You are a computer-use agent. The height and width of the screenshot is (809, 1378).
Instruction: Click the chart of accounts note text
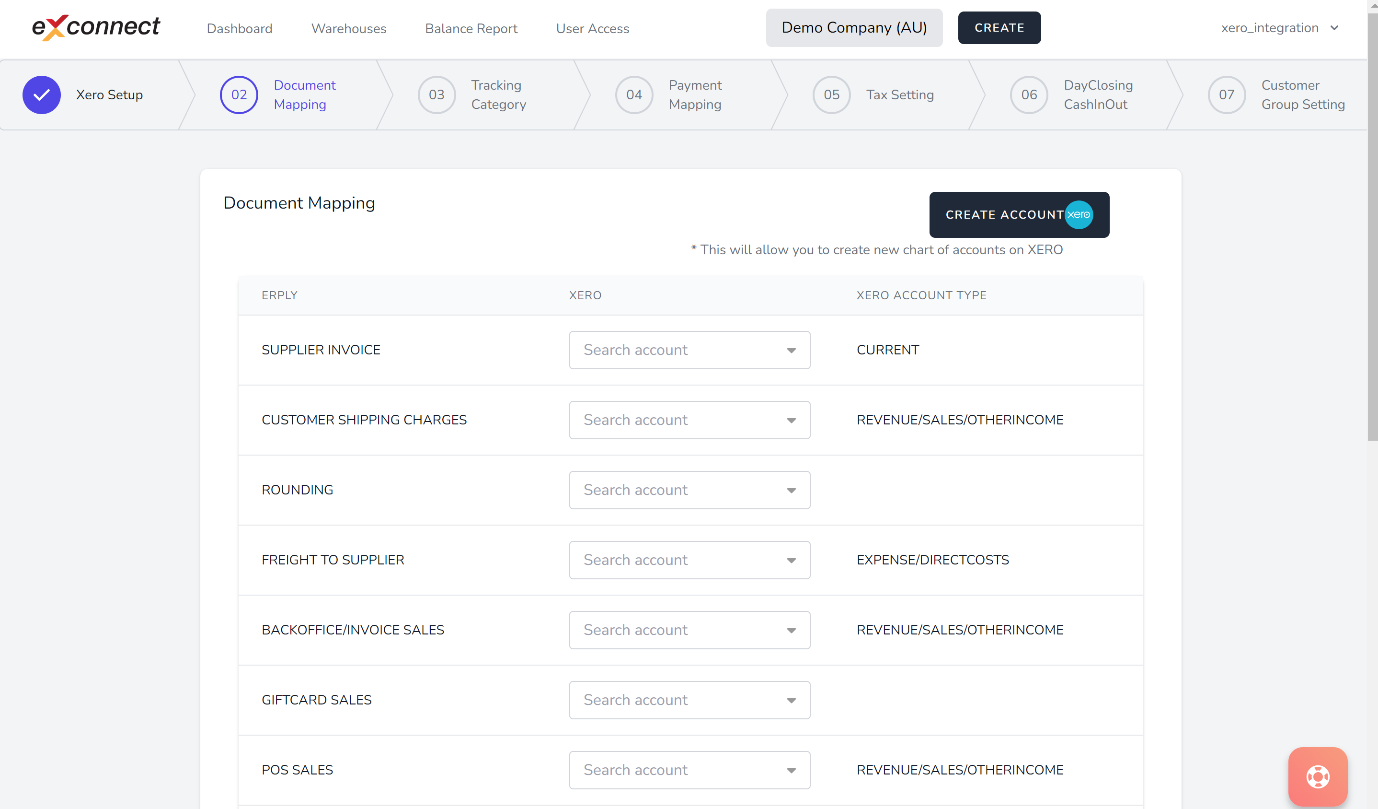pyautogui.click(x=877, y=250)
